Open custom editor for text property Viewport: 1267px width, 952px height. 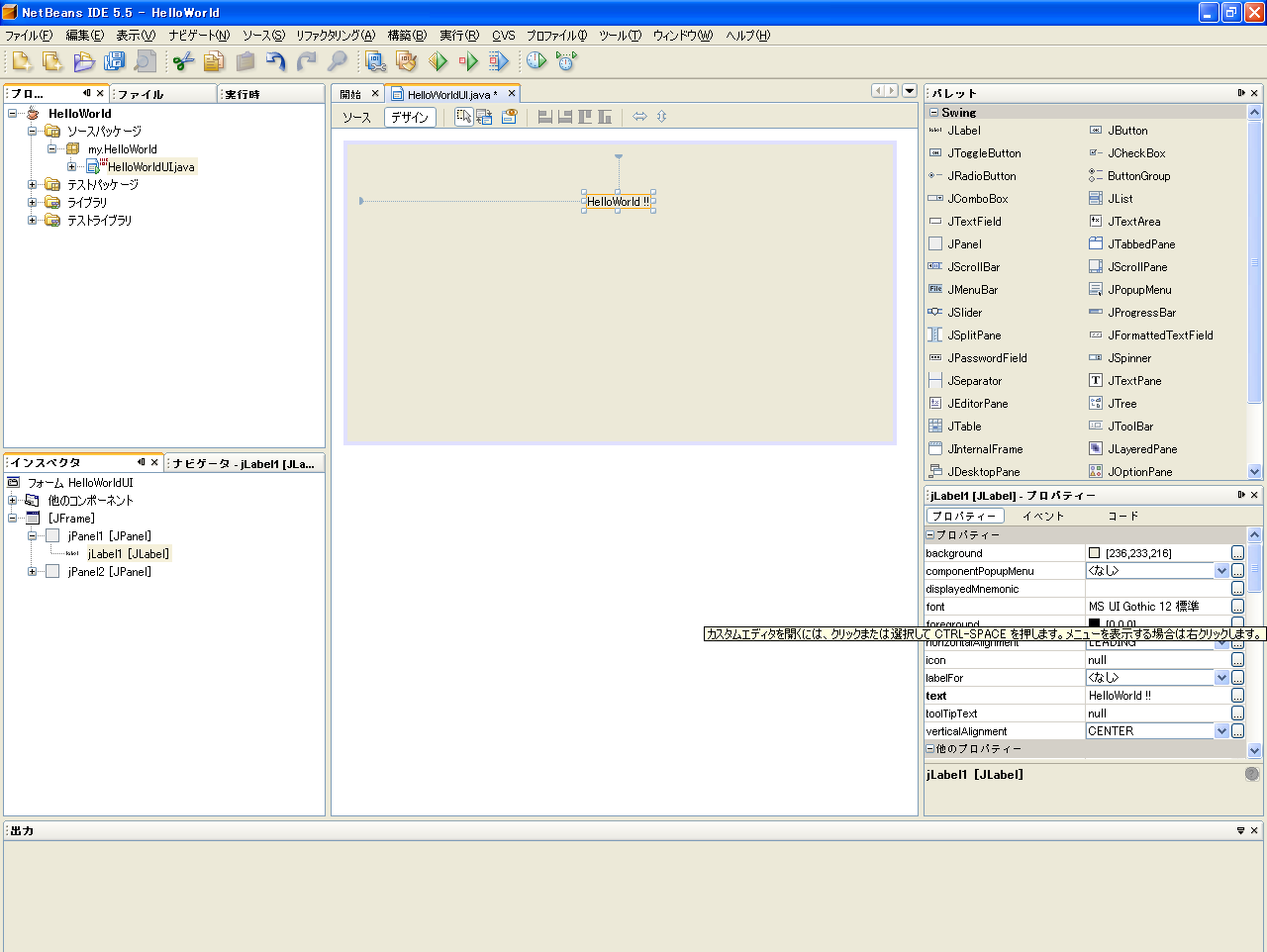(x=1237, y=696)
